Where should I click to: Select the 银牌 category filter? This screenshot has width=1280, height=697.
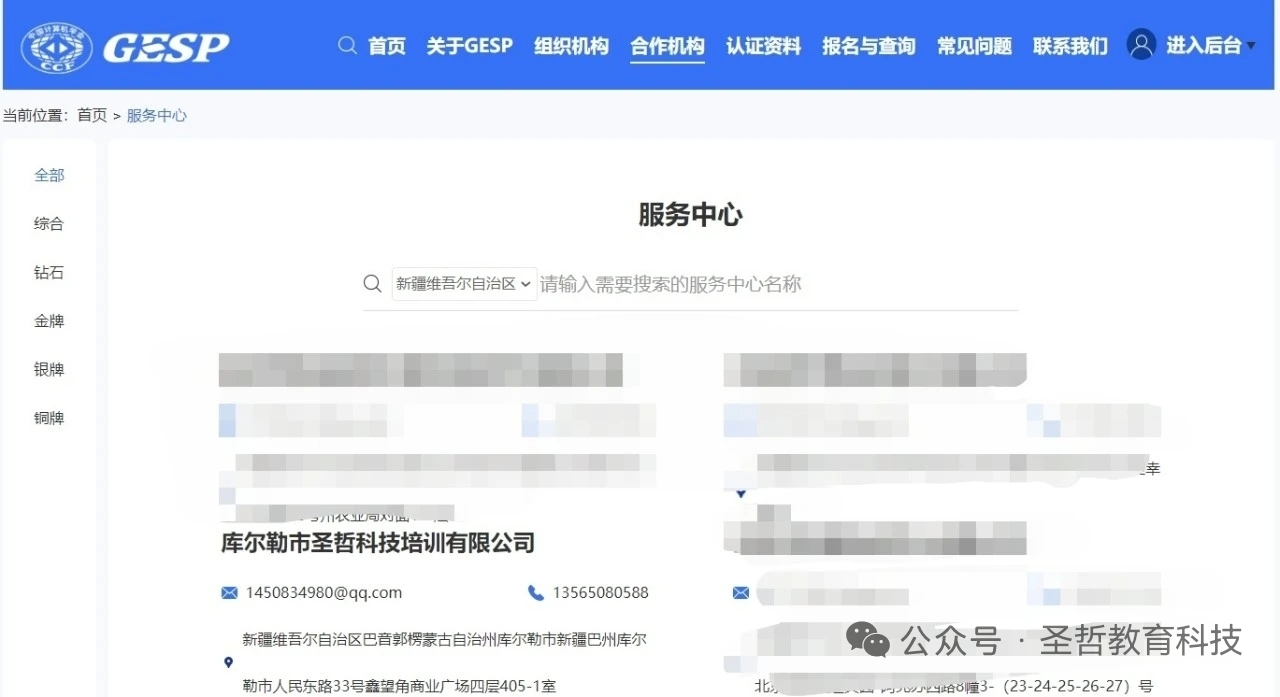coord(49,370)
